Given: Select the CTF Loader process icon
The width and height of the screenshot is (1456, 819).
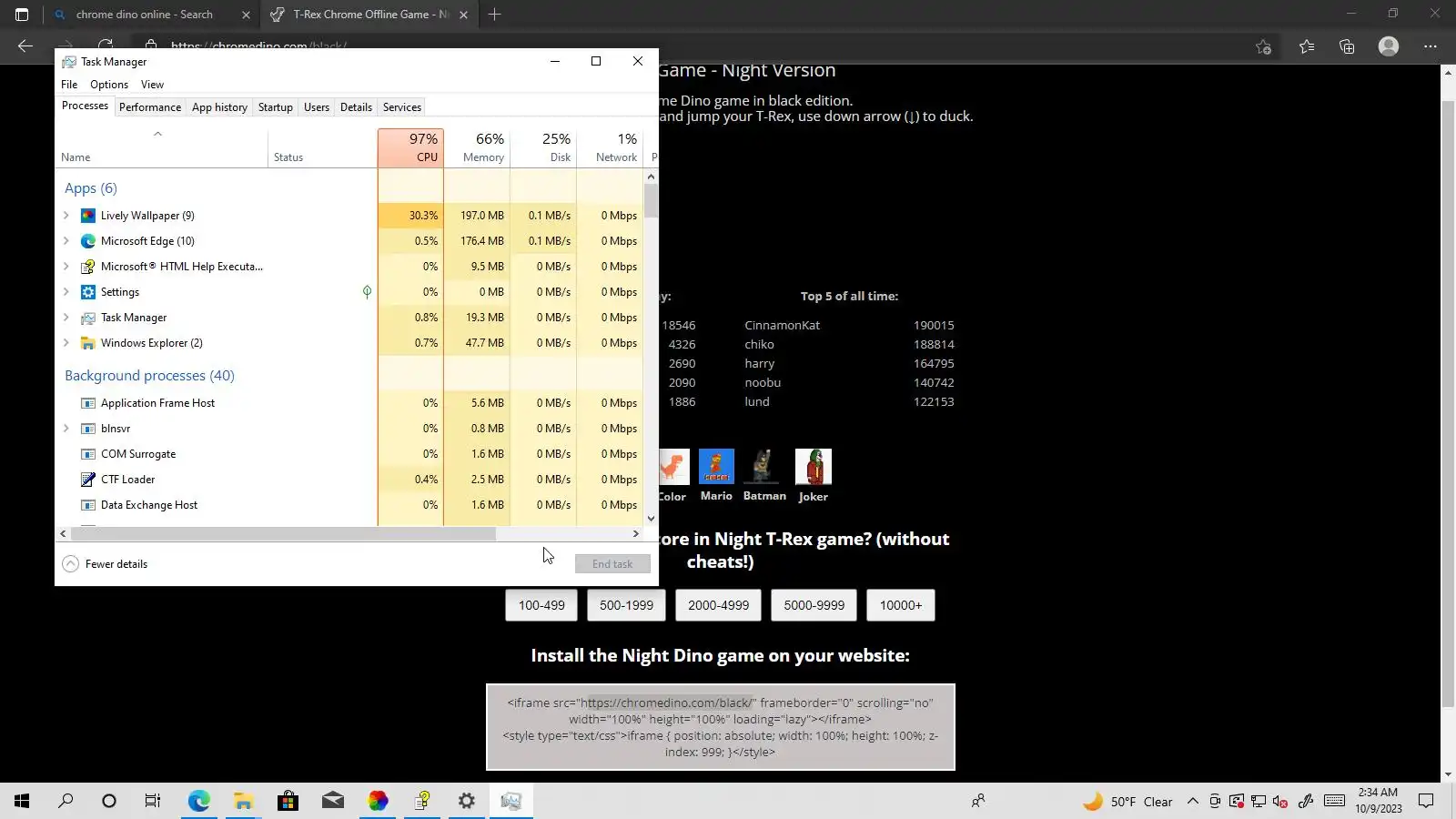Looking at the screenshot, I should point(88,480).
